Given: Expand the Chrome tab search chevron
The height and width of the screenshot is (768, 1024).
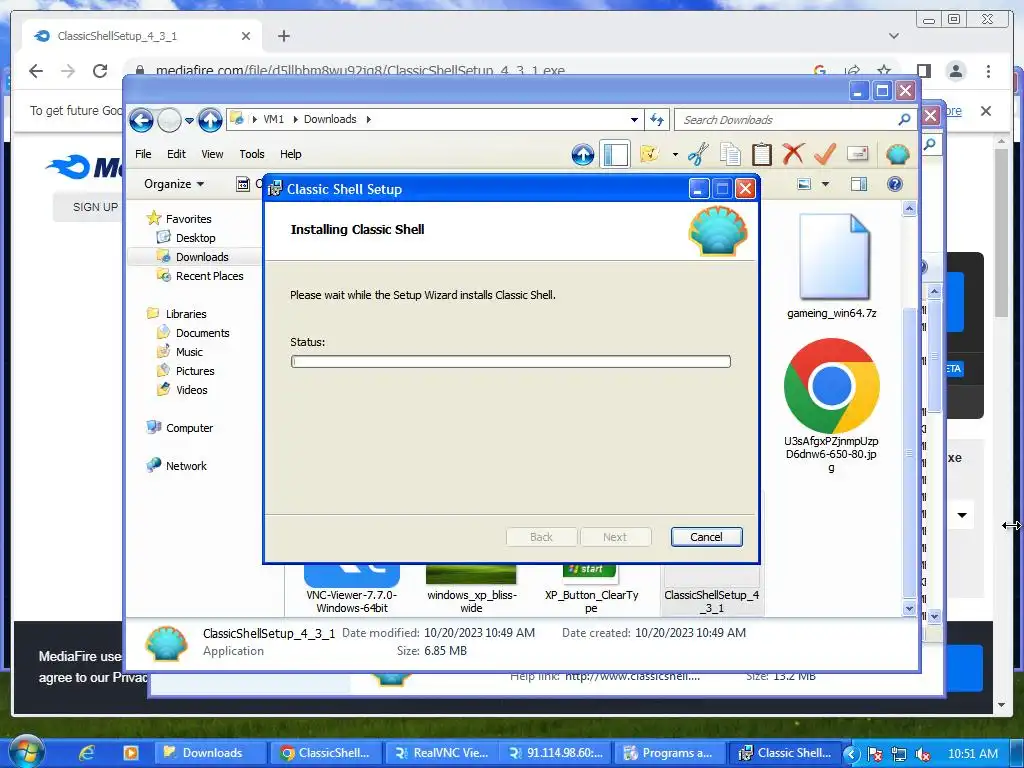Looking at the screenshot, I should [894, 36].
